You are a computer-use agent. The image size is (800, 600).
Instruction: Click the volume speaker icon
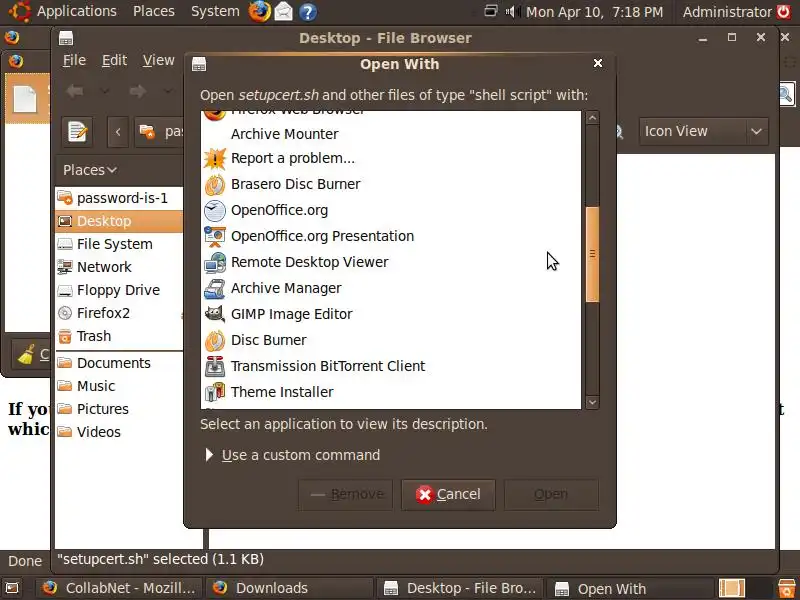click(x=512, y=11)
